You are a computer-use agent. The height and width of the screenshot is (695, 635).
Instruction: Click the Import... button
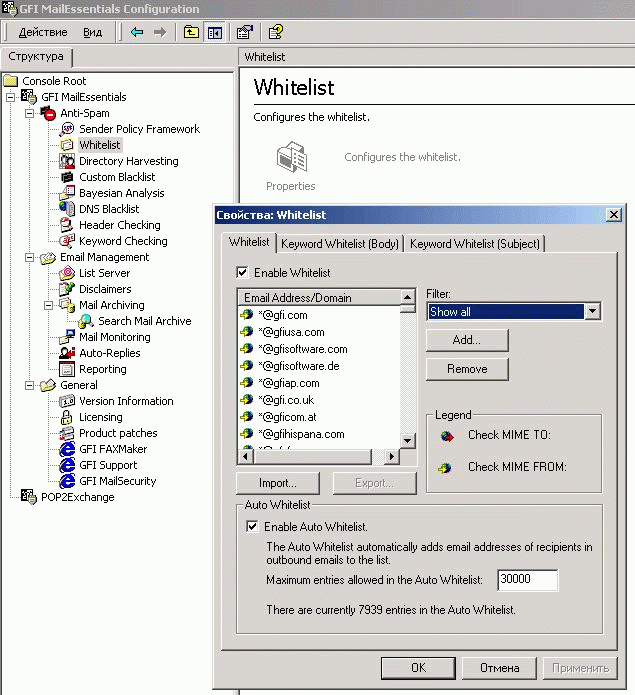coord(278,483)
